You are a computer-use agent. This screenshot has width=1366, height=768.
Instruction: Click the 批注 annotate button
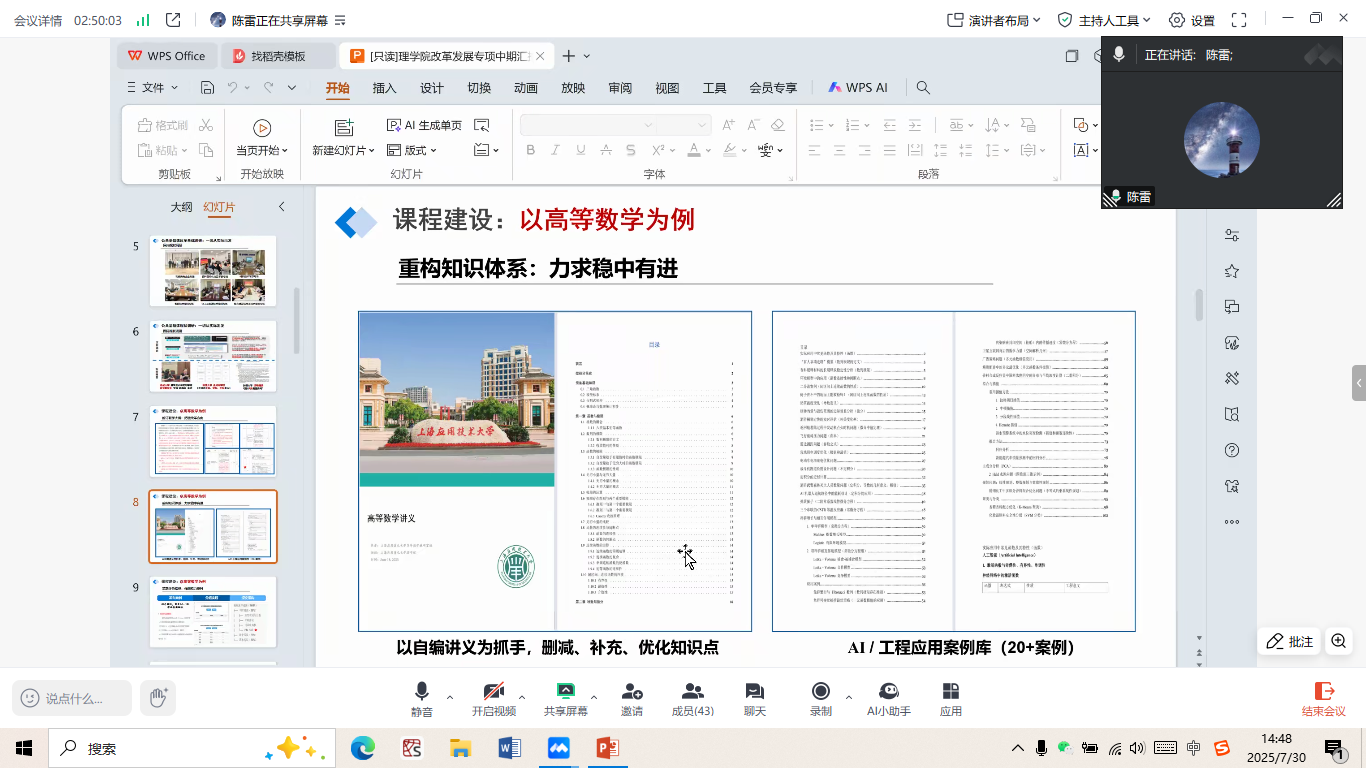tap(1289, 642)
